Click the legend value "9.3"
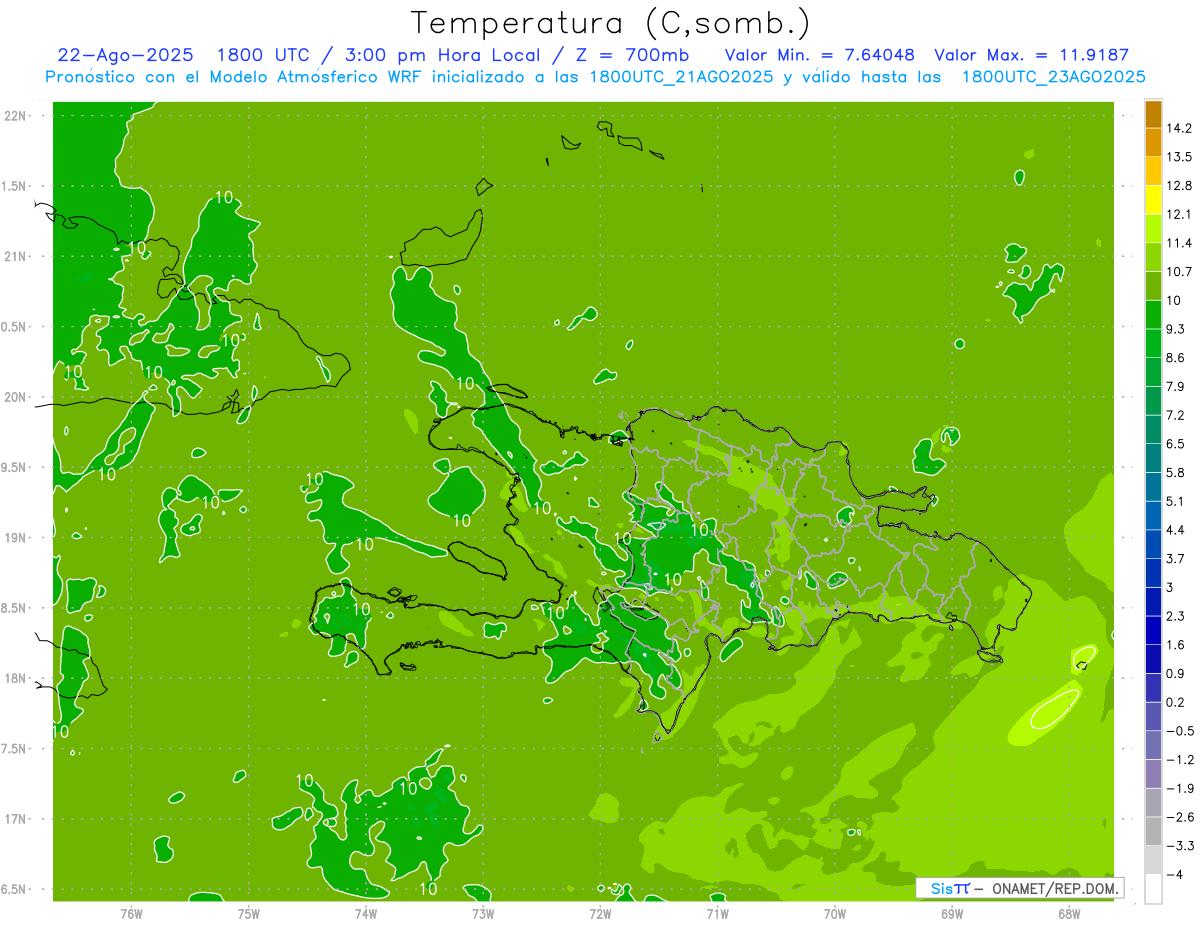Screen dimensions: 1200x927 click(x=1176, y=329)
